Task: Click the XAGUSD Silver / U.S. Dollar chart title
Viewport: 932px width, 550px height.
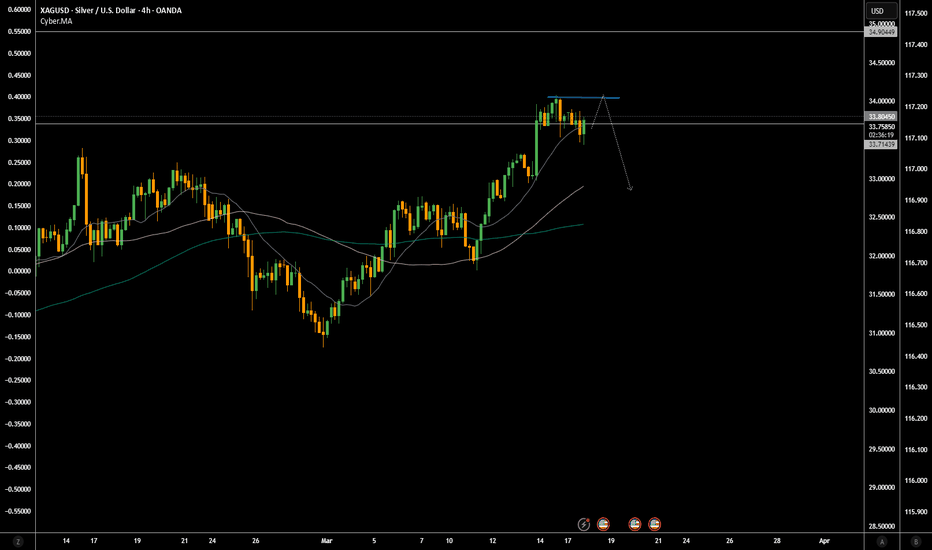Action: 111,10
